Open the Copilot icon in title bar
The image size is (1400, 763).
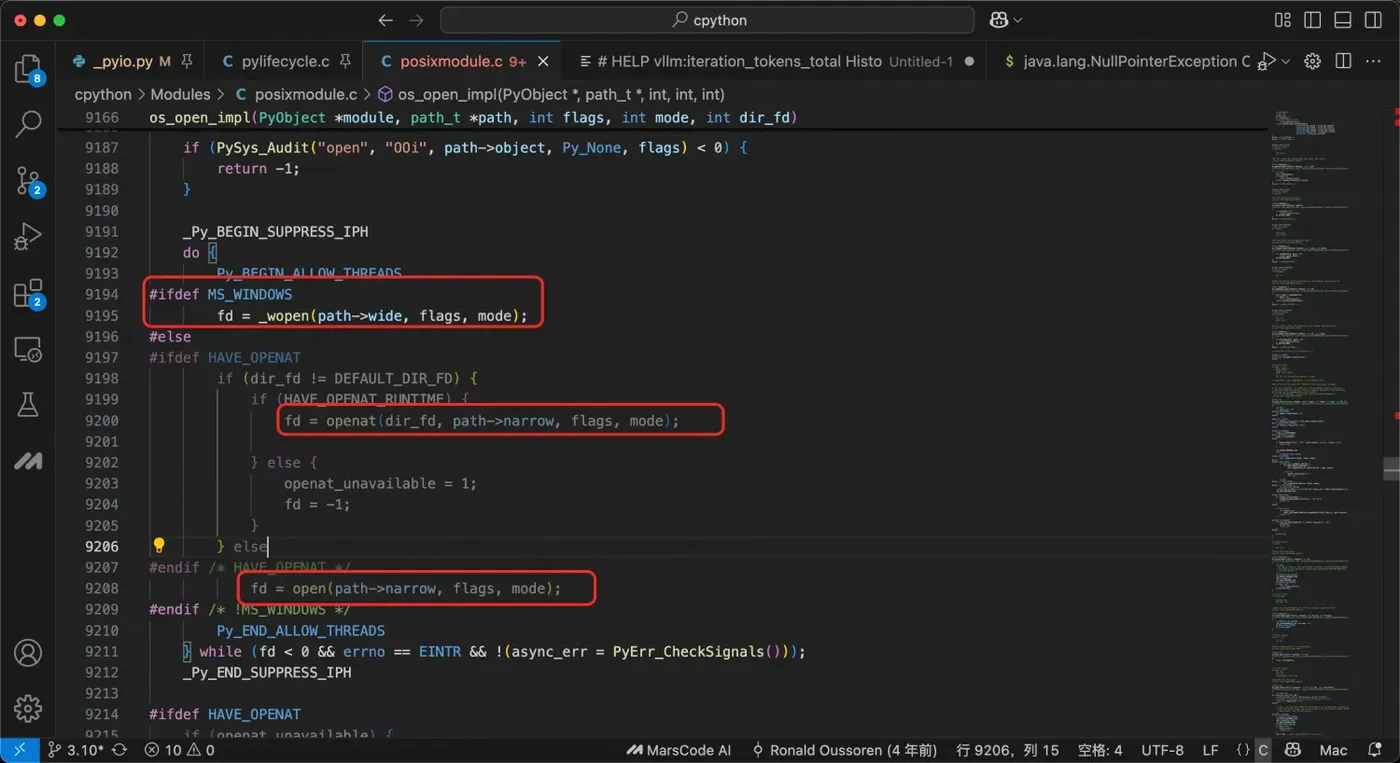[998, 20]
